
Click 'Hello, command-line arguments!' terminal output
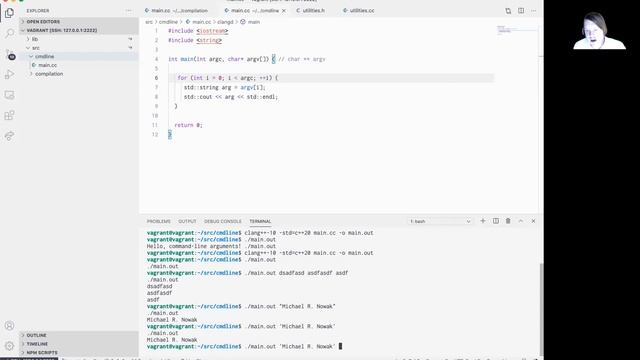(x=194, y=246)
